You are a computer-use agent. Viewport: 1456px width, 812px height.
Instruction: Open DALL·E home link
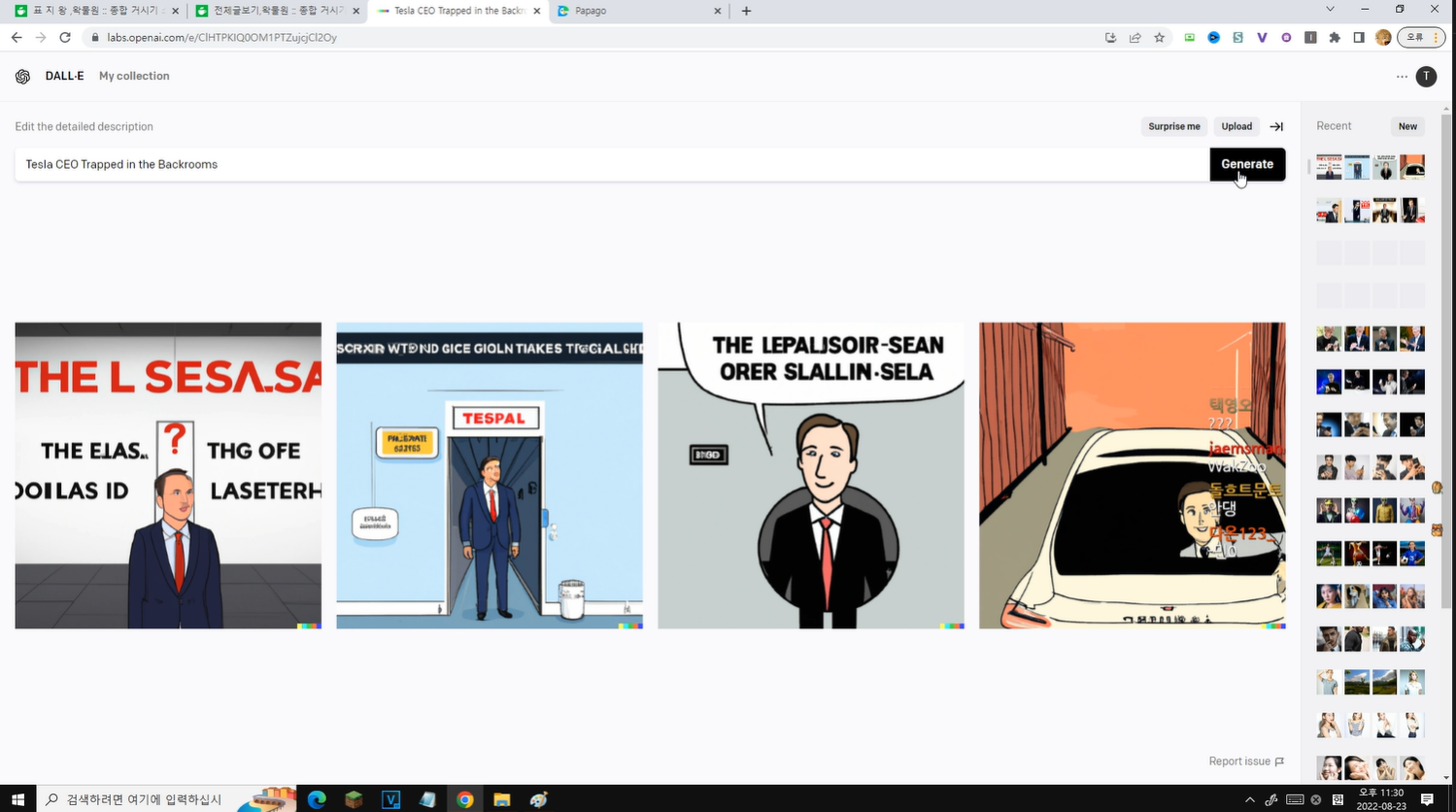(64, 77)
